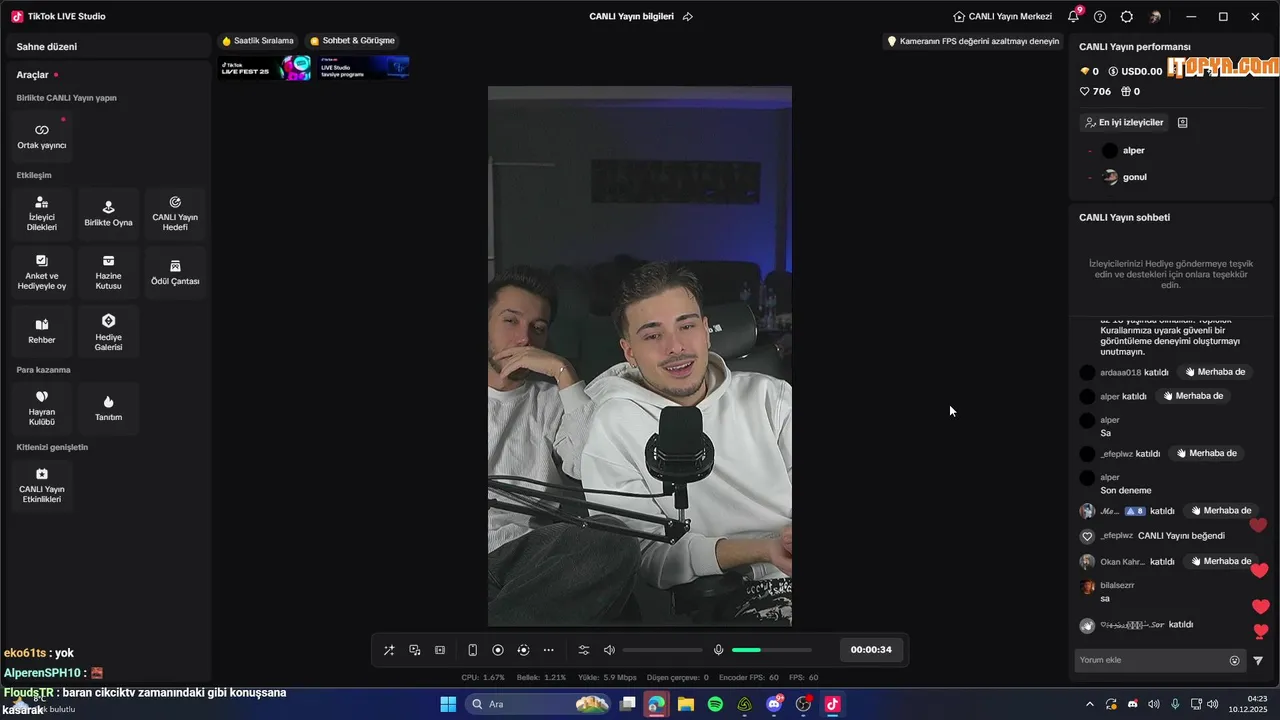This screenshot has height=720, width=1280.
Task: Open the Ortak yayıncı co-host tool
Action: click(42, 137)
